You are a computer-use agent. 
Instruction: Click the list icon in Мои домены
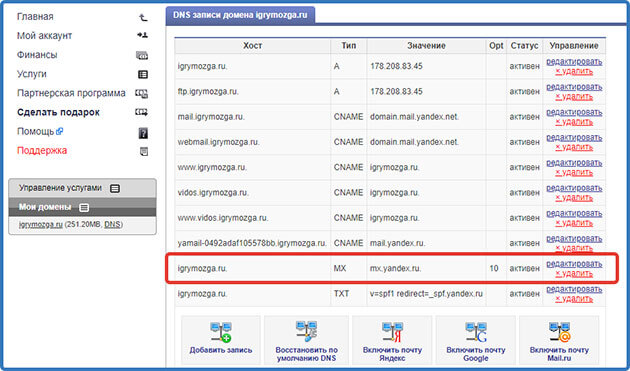tap(84, 207)
